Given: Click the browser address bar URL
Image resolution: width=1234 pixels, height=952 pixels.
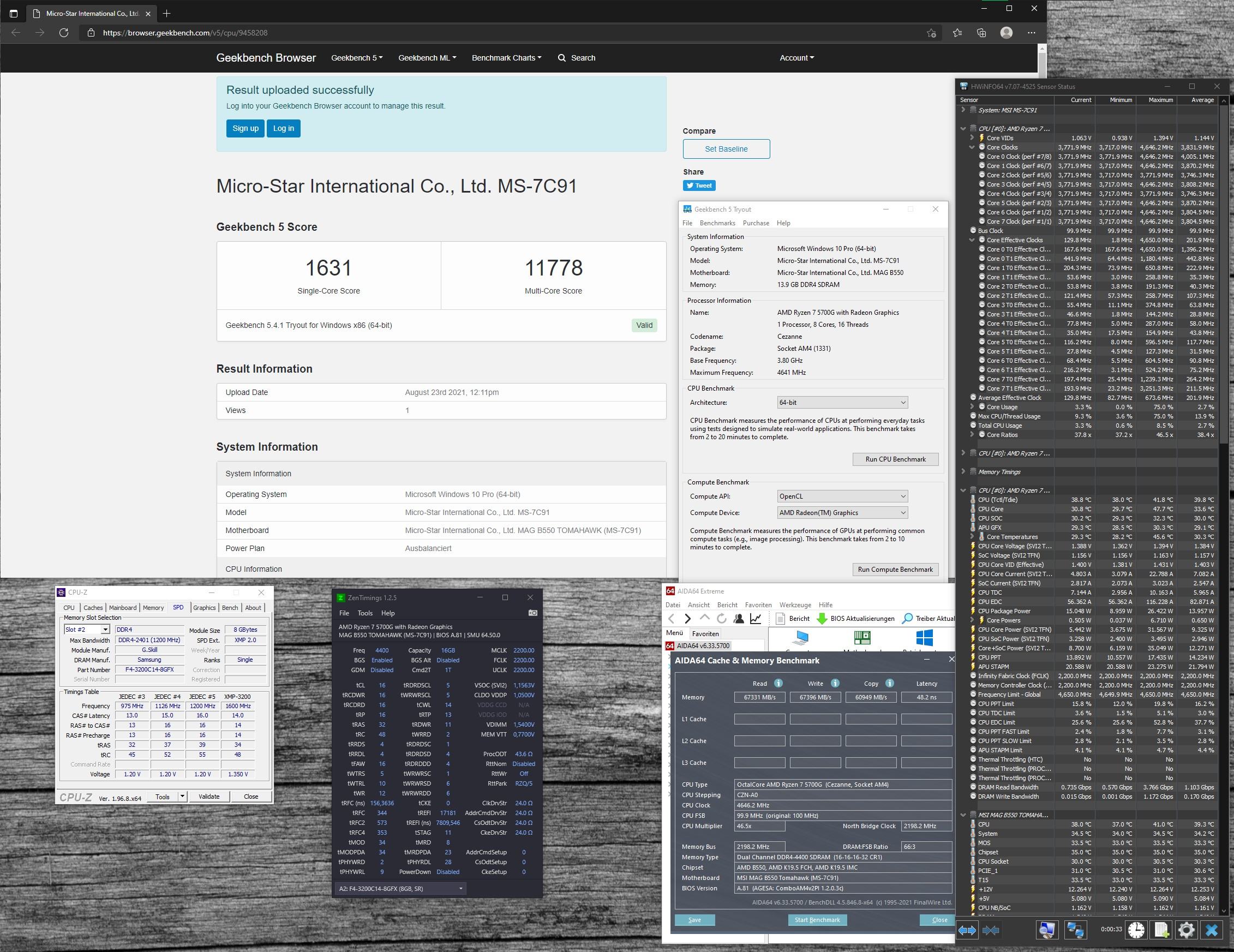Looking at the screenshot, I should (185, 33).
